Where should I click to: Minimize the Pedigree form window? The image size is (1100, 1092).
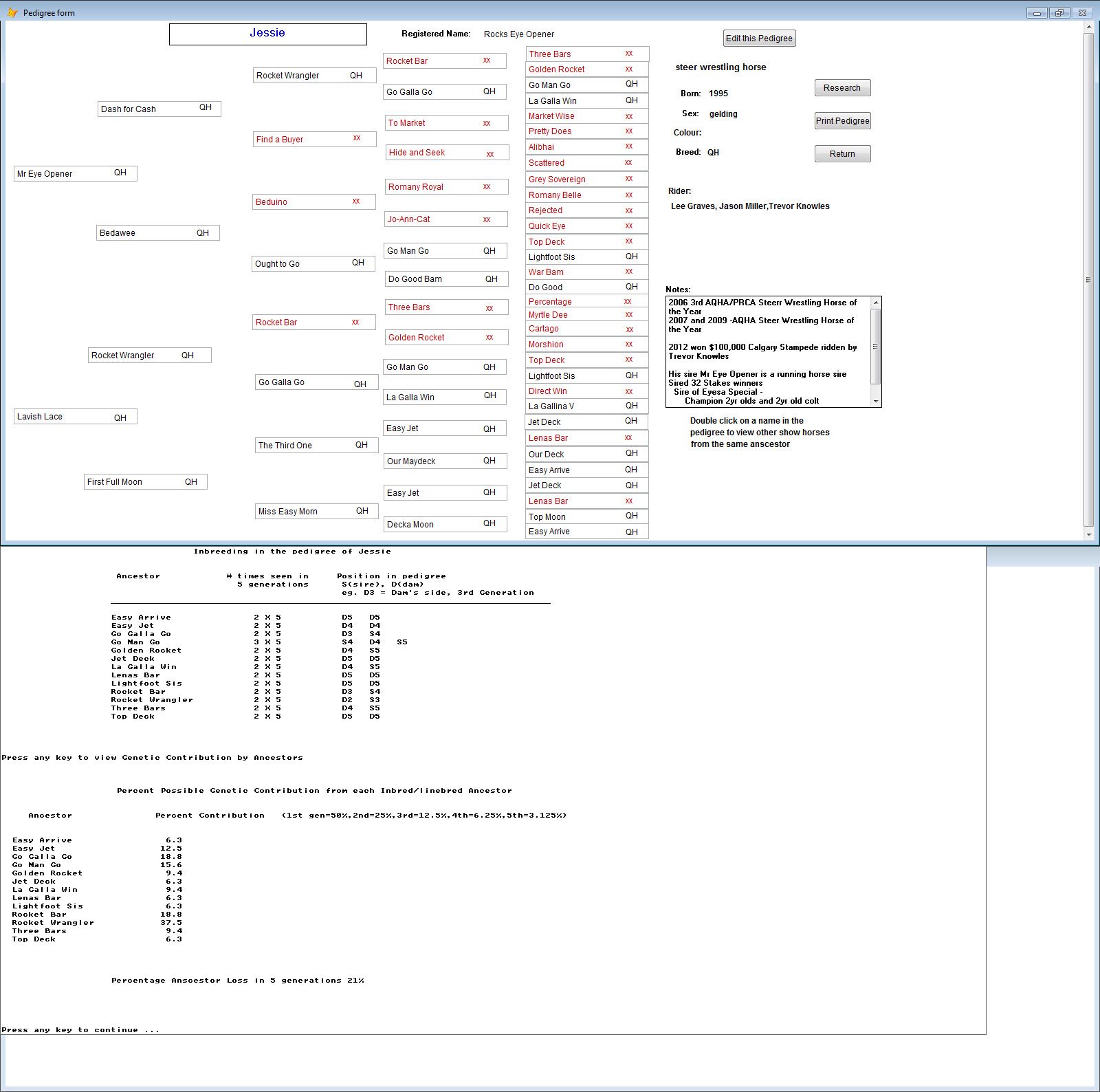pos(1036,12)
